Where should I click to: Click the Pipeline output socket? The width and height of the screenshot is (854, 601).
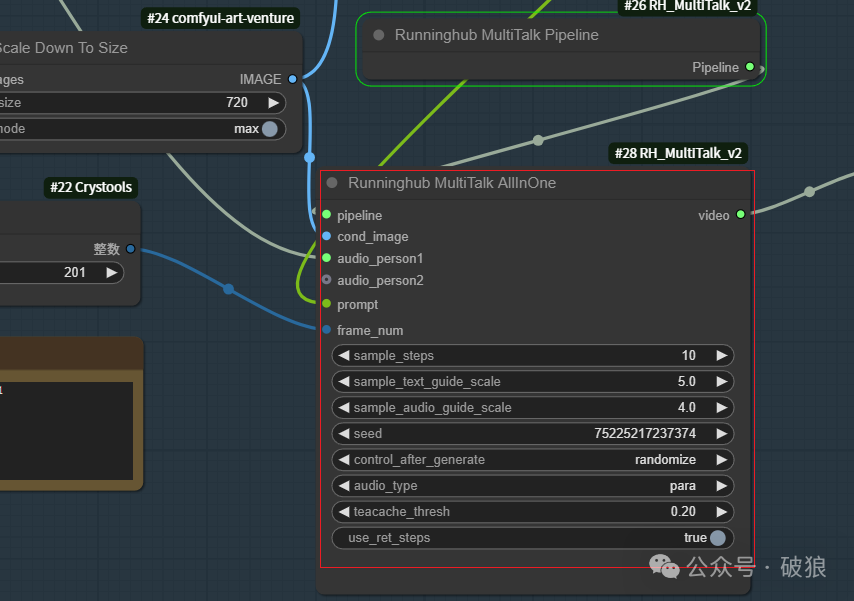pyautogui.click(x=750, y=67)
